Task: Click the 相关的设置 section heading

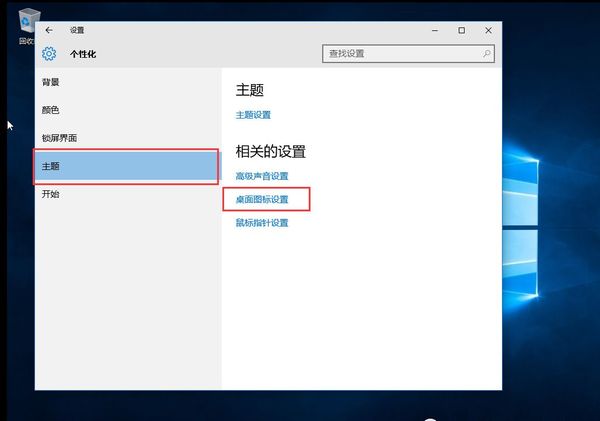Action: click(270, 152)
